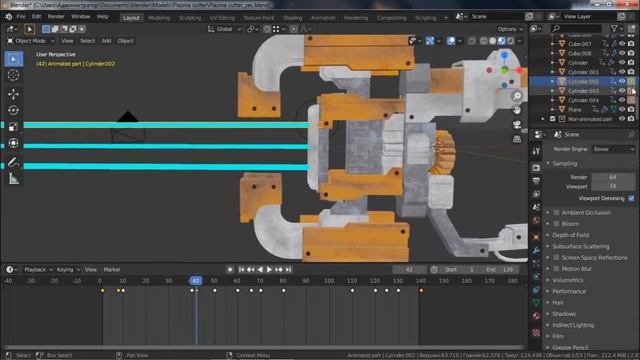Screen dimensions: 640x360
Task: Open the viewport Add menu
Action: pyautogui.click(x=106, y=41)
